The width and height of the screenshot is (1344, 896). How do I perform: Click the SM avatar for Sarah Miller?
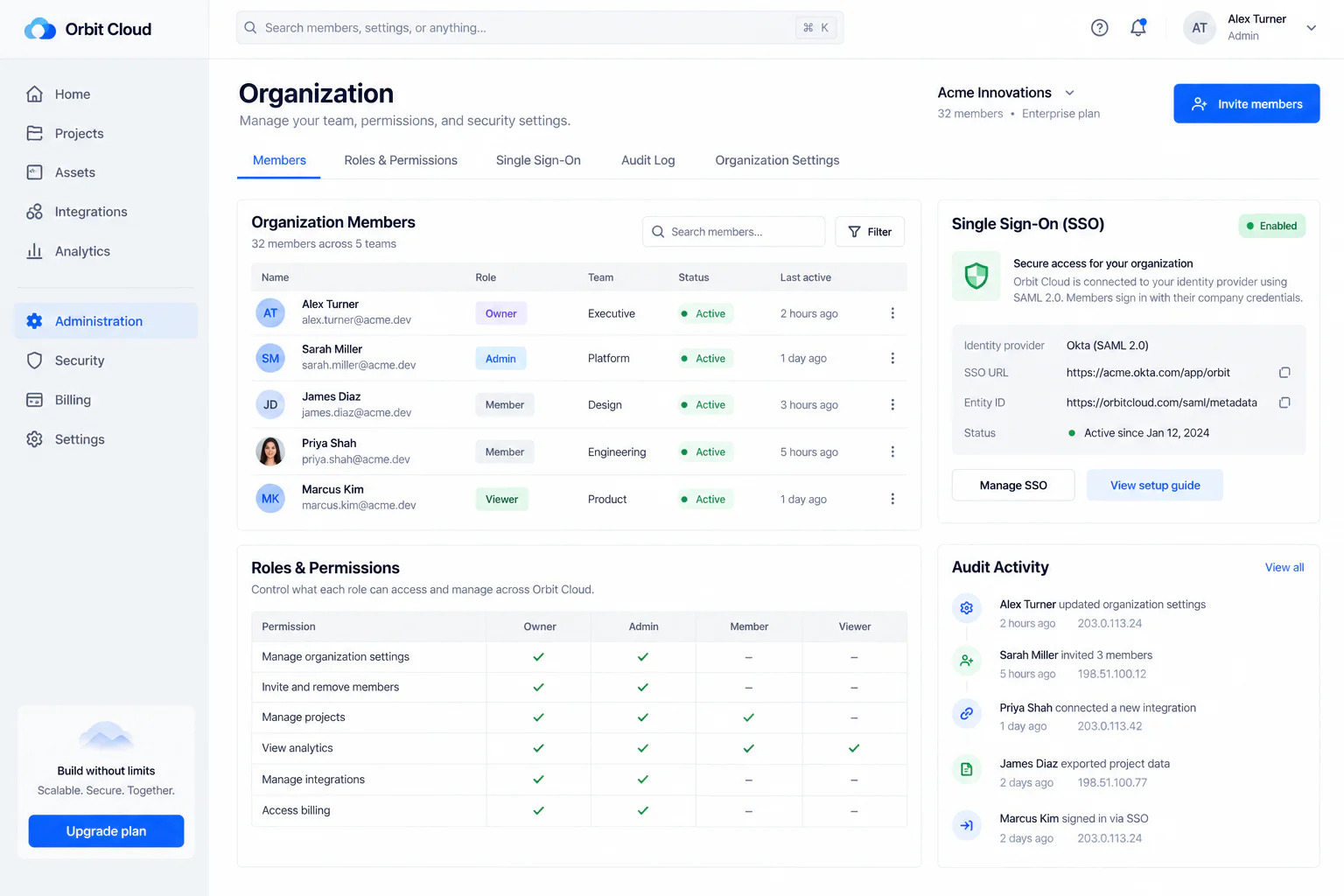tap(270, 358)
